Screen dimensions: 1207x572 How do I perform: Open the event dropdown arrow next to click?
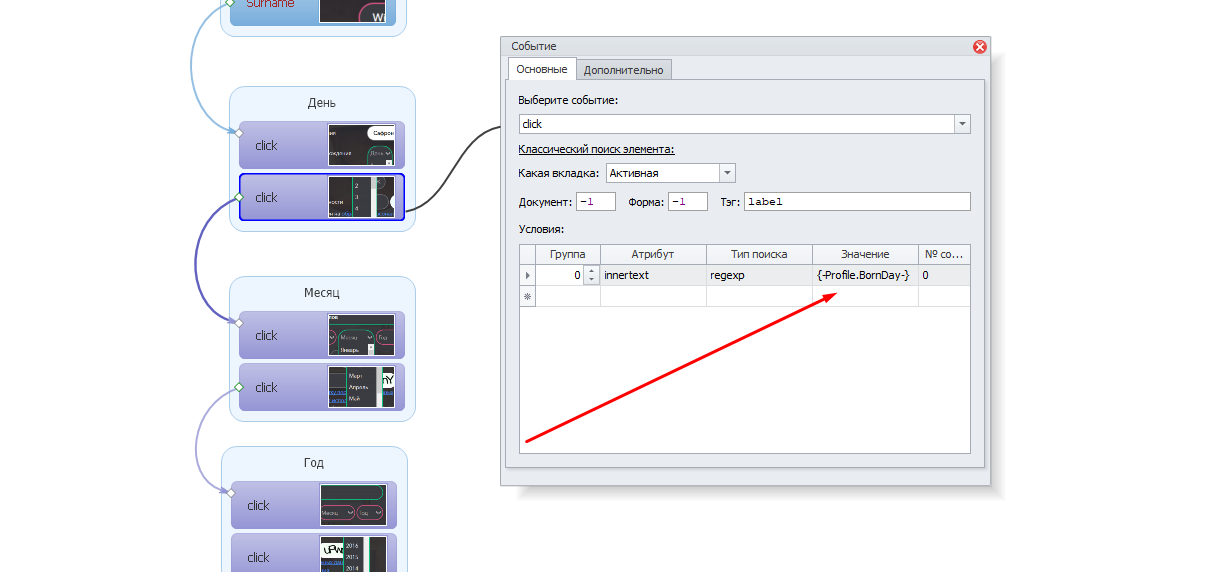(x=962, y=124)
